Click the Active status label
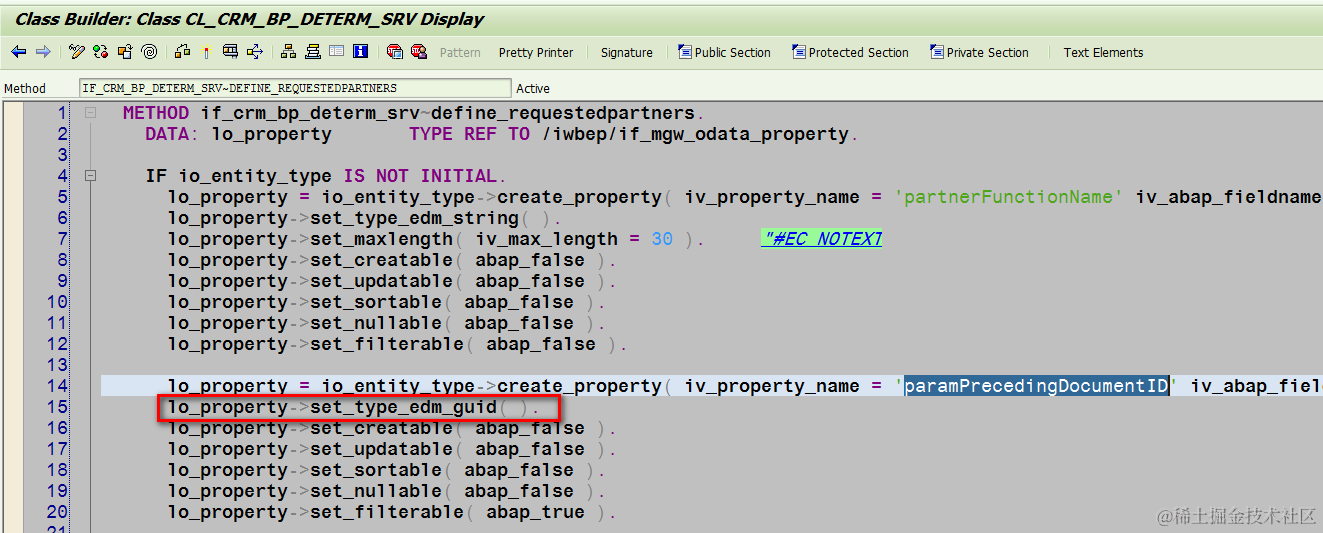The height and width of the screenshot is (533, 1323). 533,89
